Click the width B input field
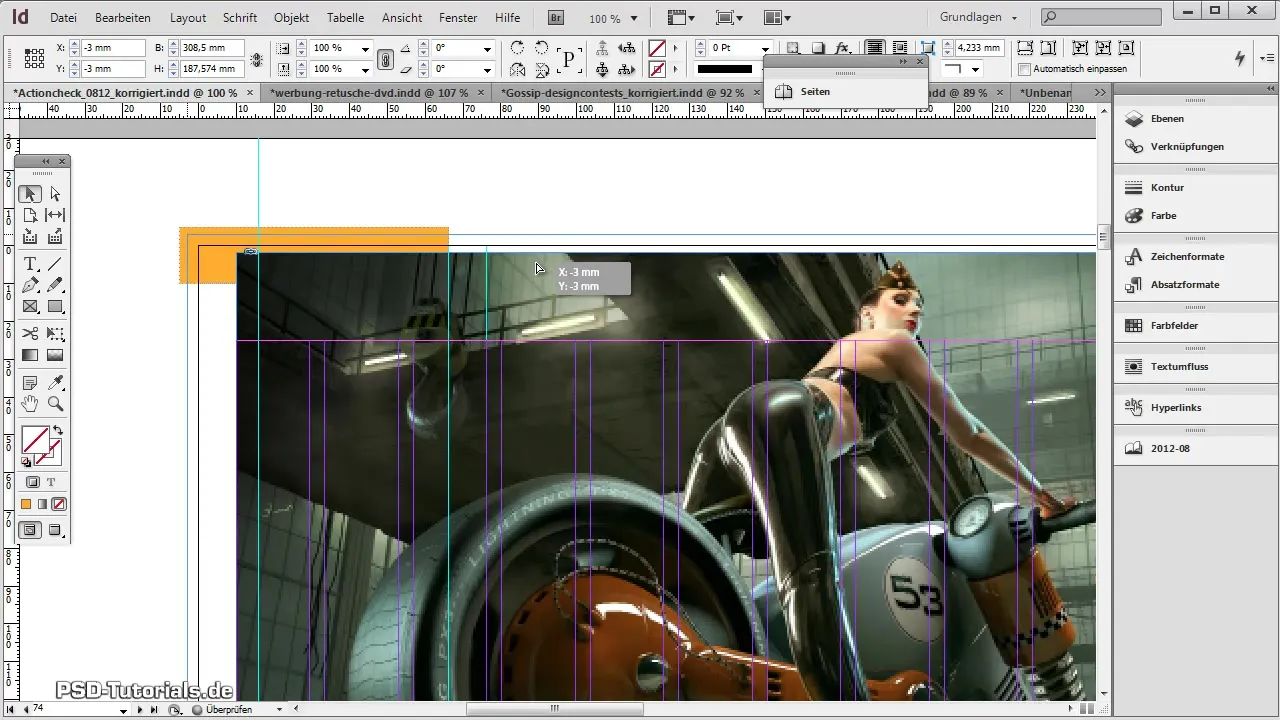 coord(211,48)
